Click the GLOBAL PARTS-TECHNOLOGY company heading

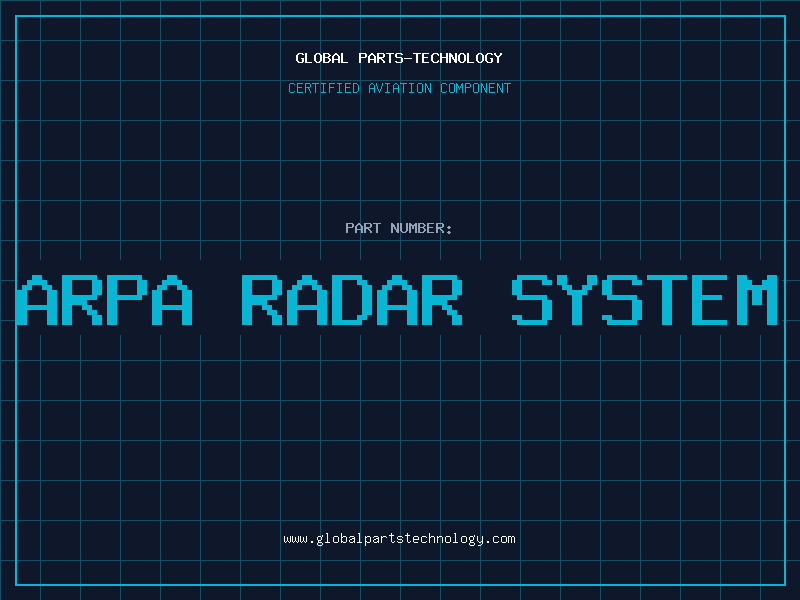[399, 58]
